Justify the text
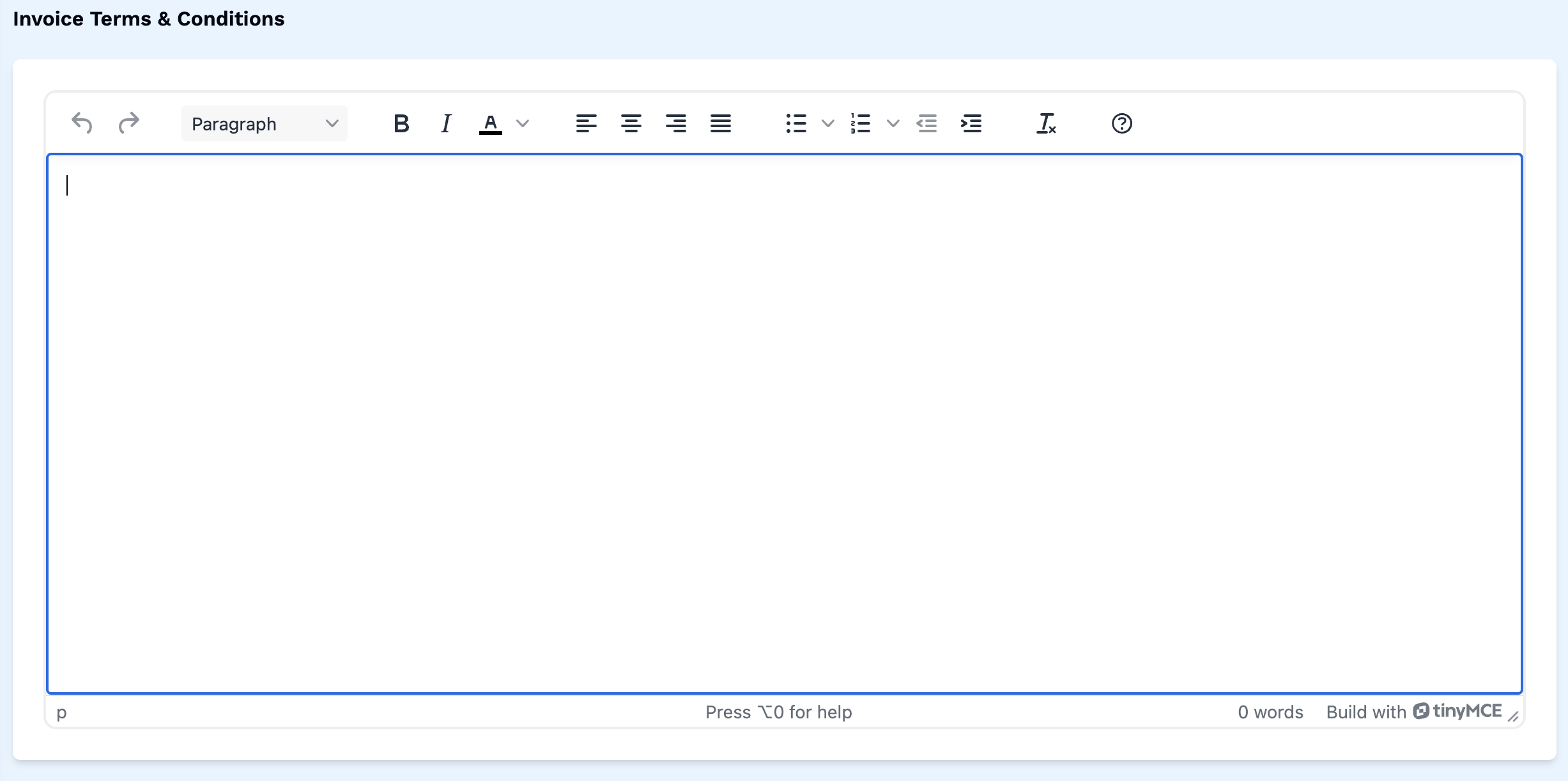Screen dimensions: 1568x781 click(x=721, y=123)
